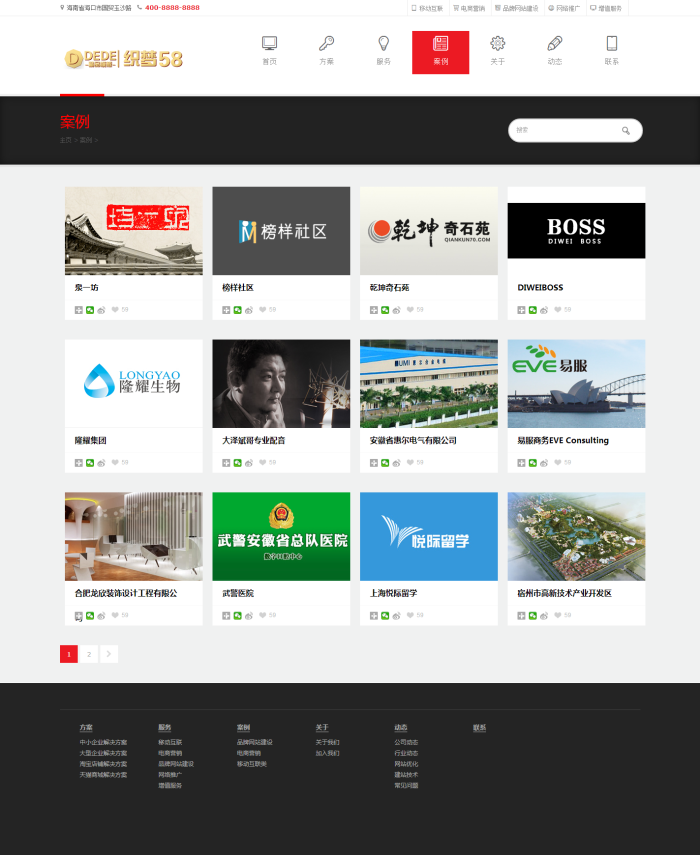Screen dimensions: 700x855
Task: Open 关于我们 in the footer
Action: (x=328, y=742)
